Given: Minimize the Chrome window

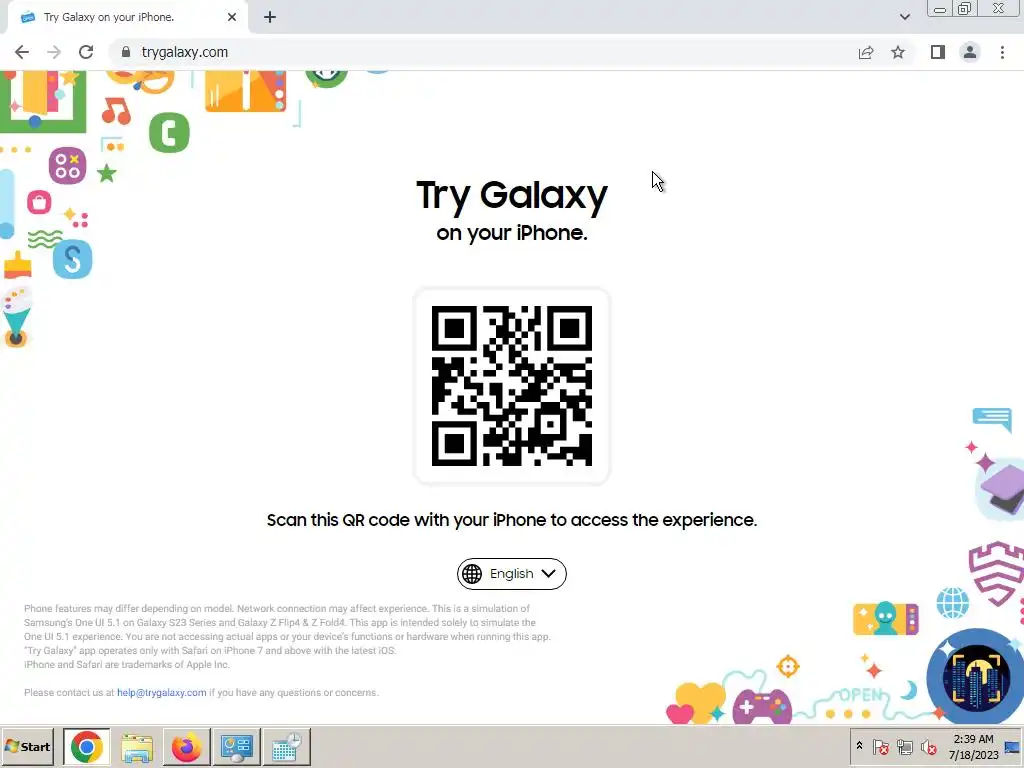Looking at the screenshot, I should pyautogui.click(x=940, y=8).
